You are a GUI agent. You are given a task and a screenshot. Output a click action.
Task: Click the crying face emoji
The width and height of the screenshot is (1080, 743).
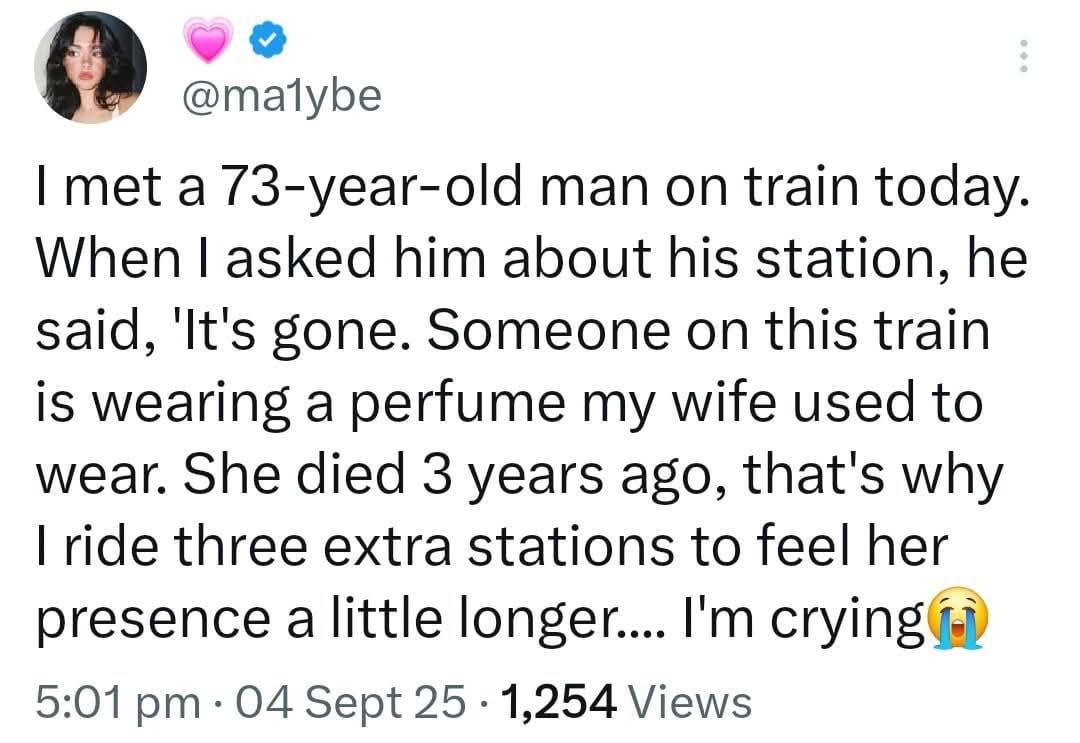[957, 624]
